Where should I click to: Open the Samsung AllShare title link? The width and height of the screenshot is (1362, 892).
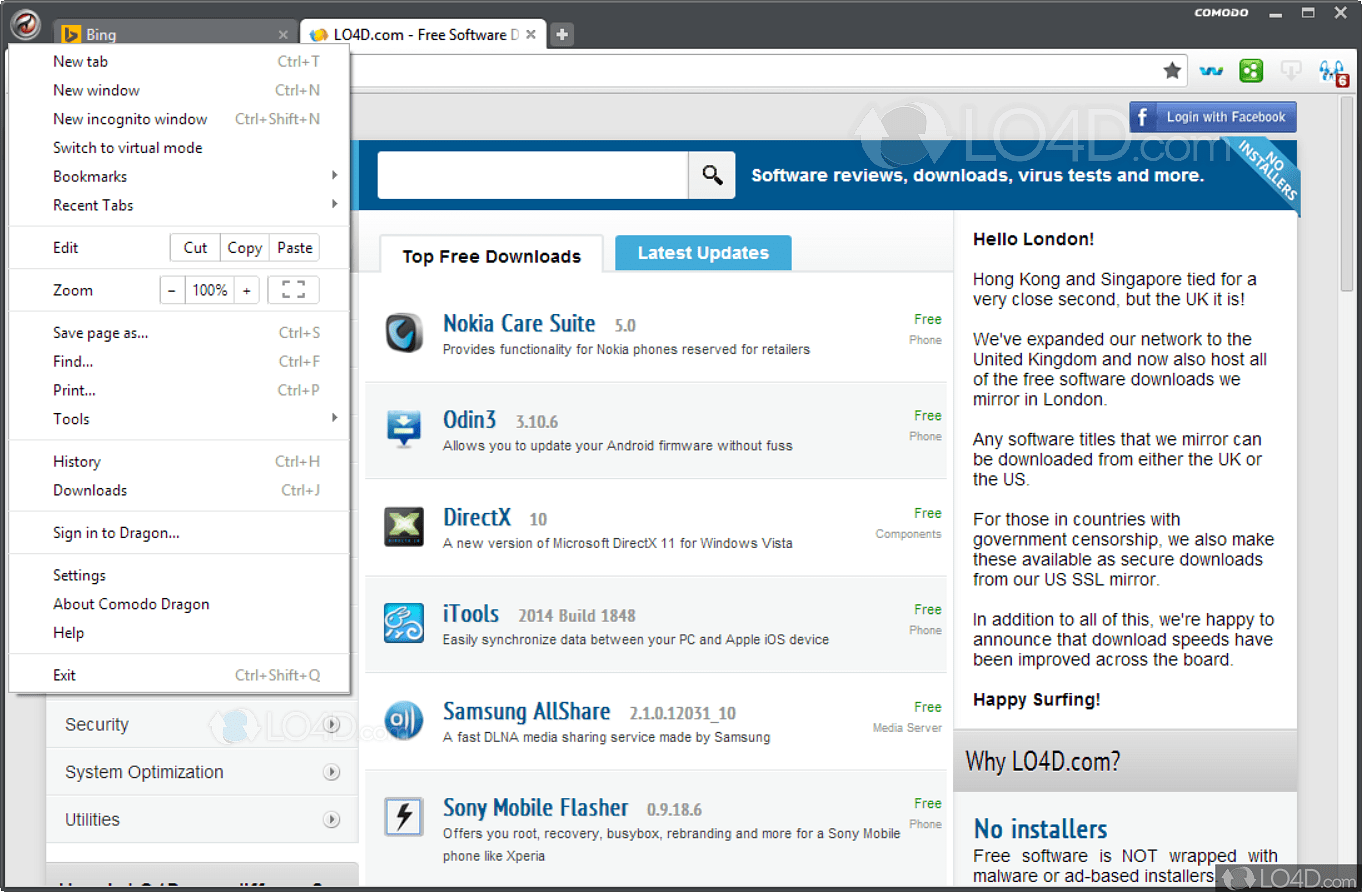coord(527,711)
